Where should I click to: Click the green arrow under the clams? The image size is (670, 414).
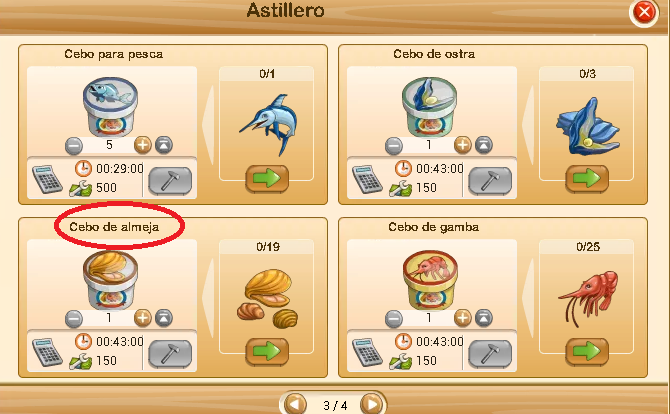(267, 352)
